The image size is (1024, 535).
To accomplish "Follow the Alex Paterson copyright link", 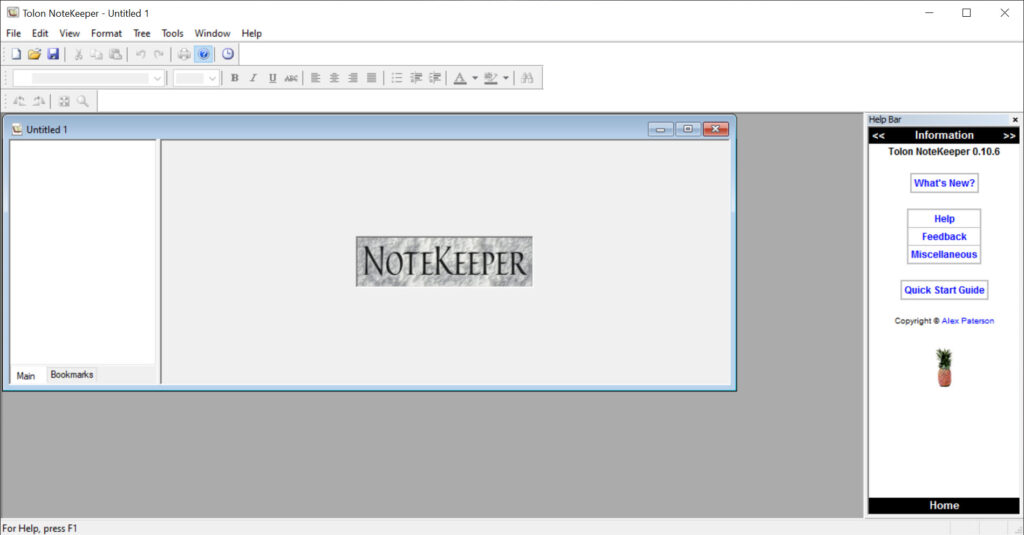I will point(967,321).
